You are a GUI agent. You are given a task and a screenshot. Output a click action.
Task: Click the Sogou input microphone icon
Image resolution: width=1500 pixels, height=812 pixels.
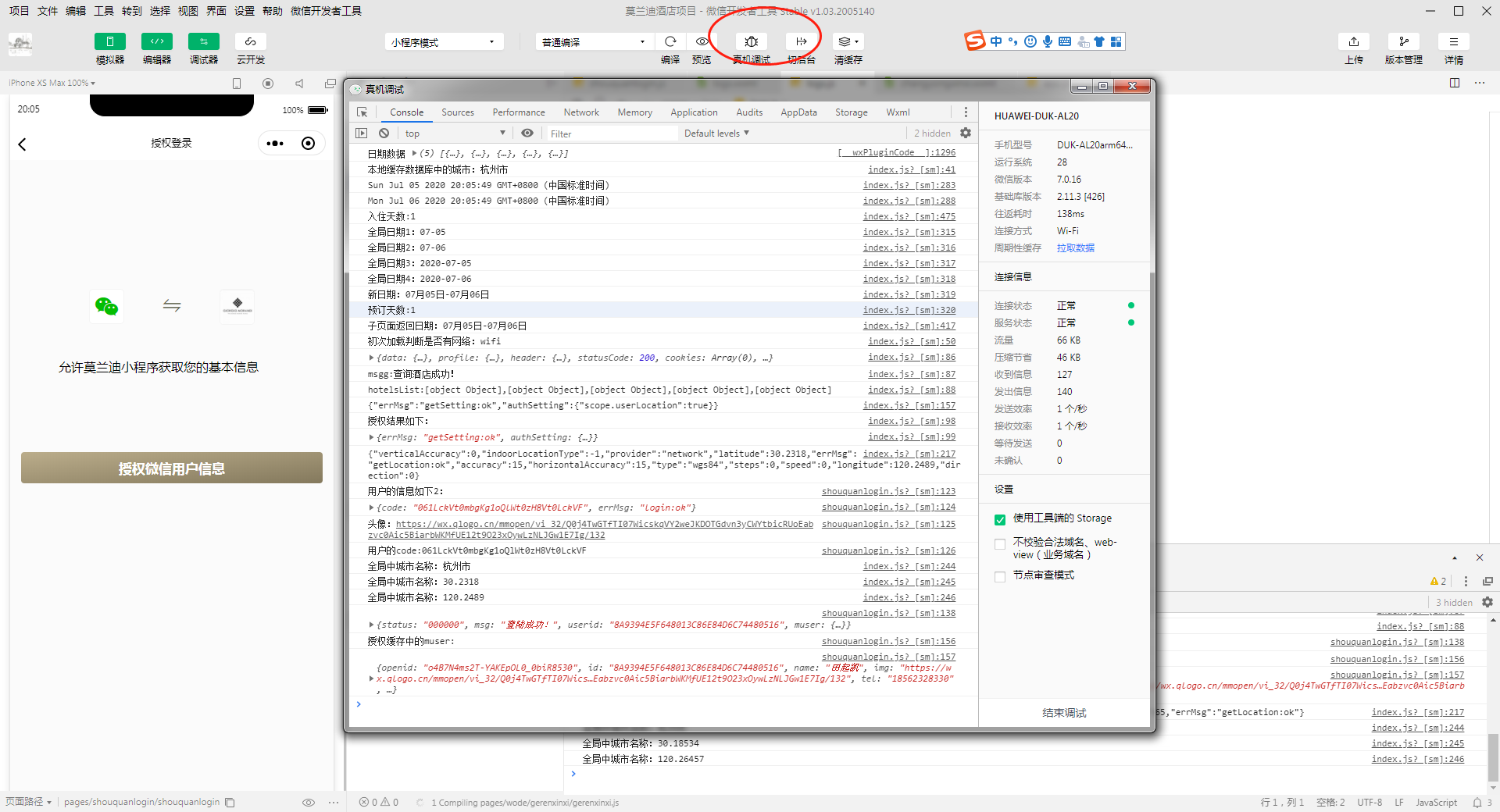[1048, 41]
